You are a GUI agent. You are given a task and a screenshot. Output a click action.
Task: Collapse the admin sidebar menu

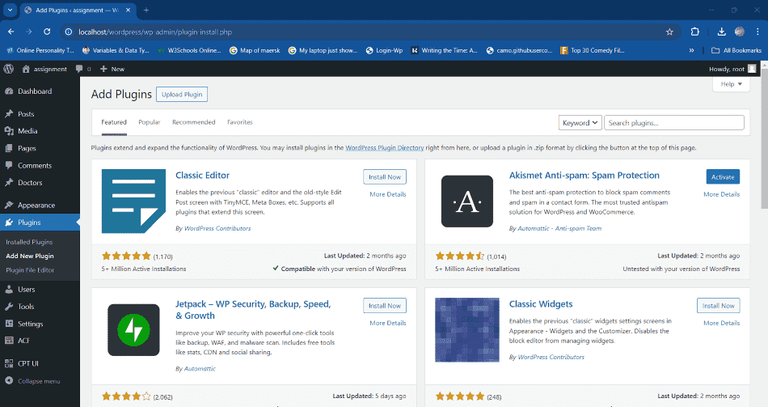pos(32,381)
